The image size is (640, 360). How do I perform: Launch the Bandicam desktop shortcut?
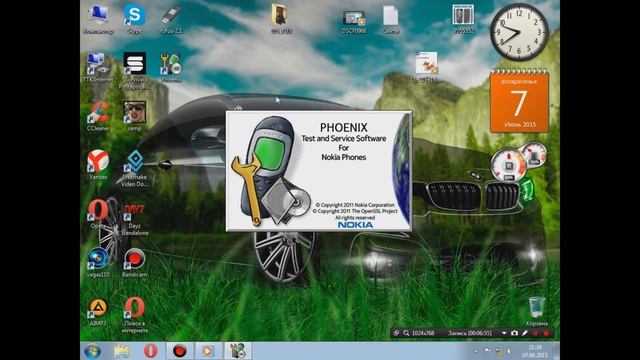(134, 262)
